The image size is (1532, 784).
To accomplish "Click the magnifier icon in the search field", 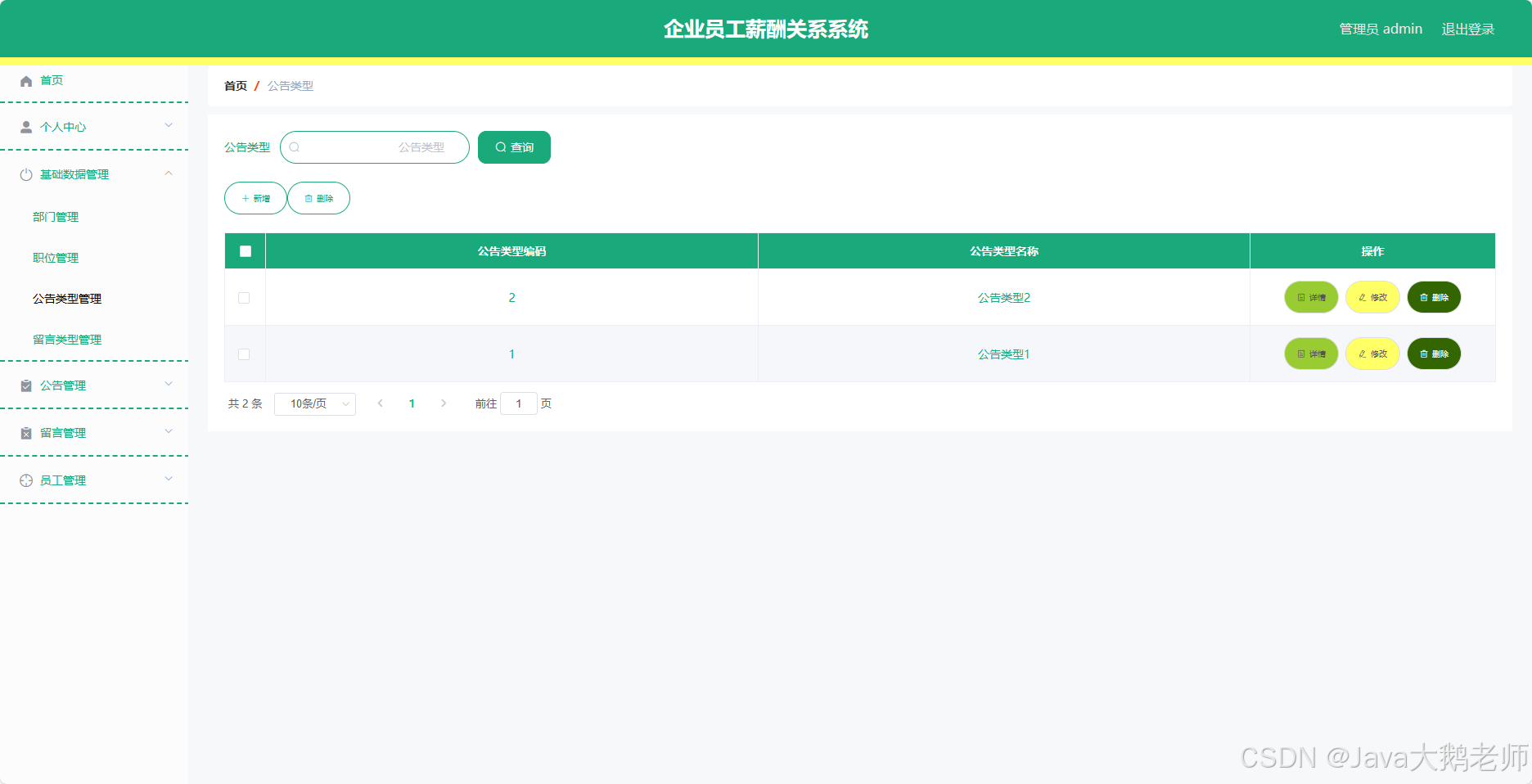I will (x=295, y=147).
